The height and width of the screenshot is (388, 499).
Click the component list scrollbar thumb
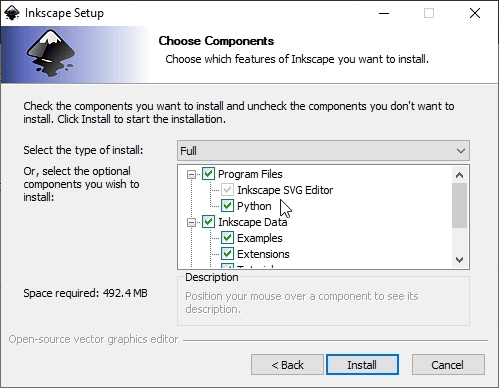(x=460, y=205)
